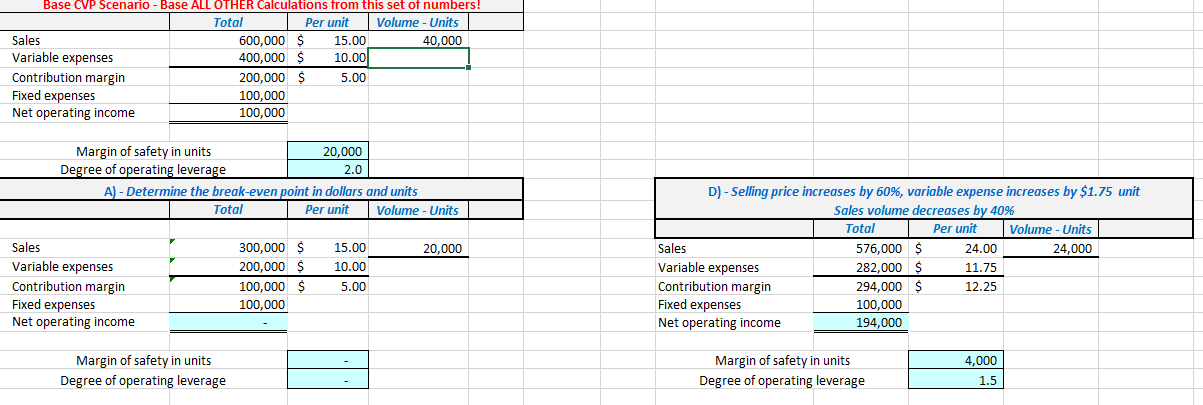This screenshot has height=405, width=1203.
Task: Select section D Sales total 576,000
Action: (x=860, y=248)
